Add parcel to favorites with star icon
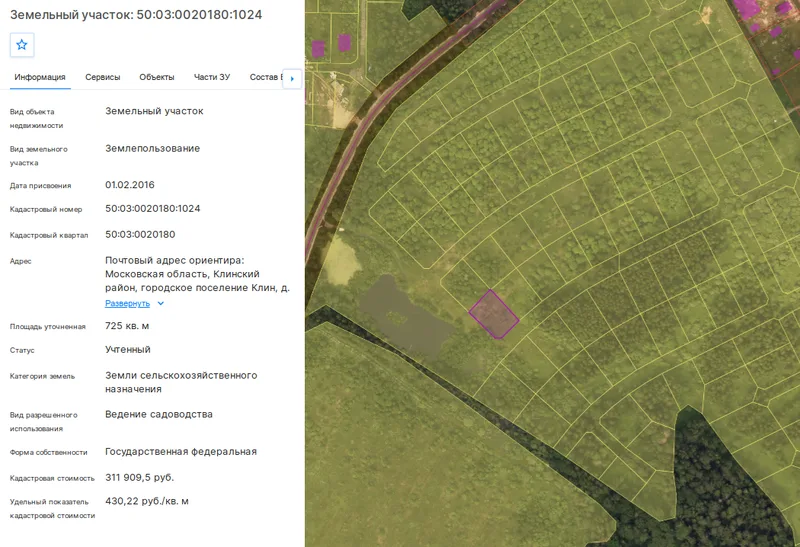800x547 pixels. (21, 45)
